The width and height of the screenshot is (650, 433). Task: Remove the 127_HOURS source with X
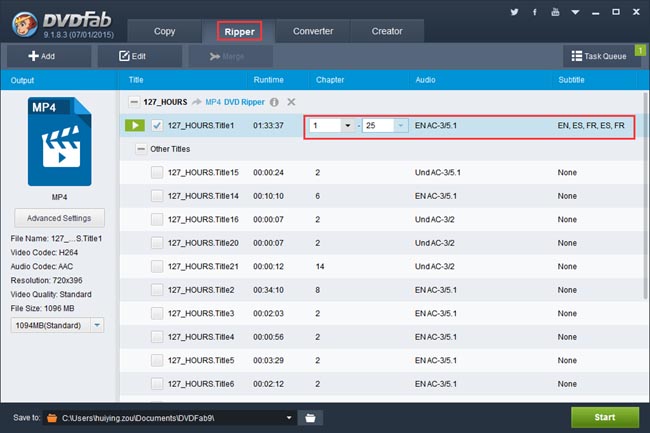point(291,102)
